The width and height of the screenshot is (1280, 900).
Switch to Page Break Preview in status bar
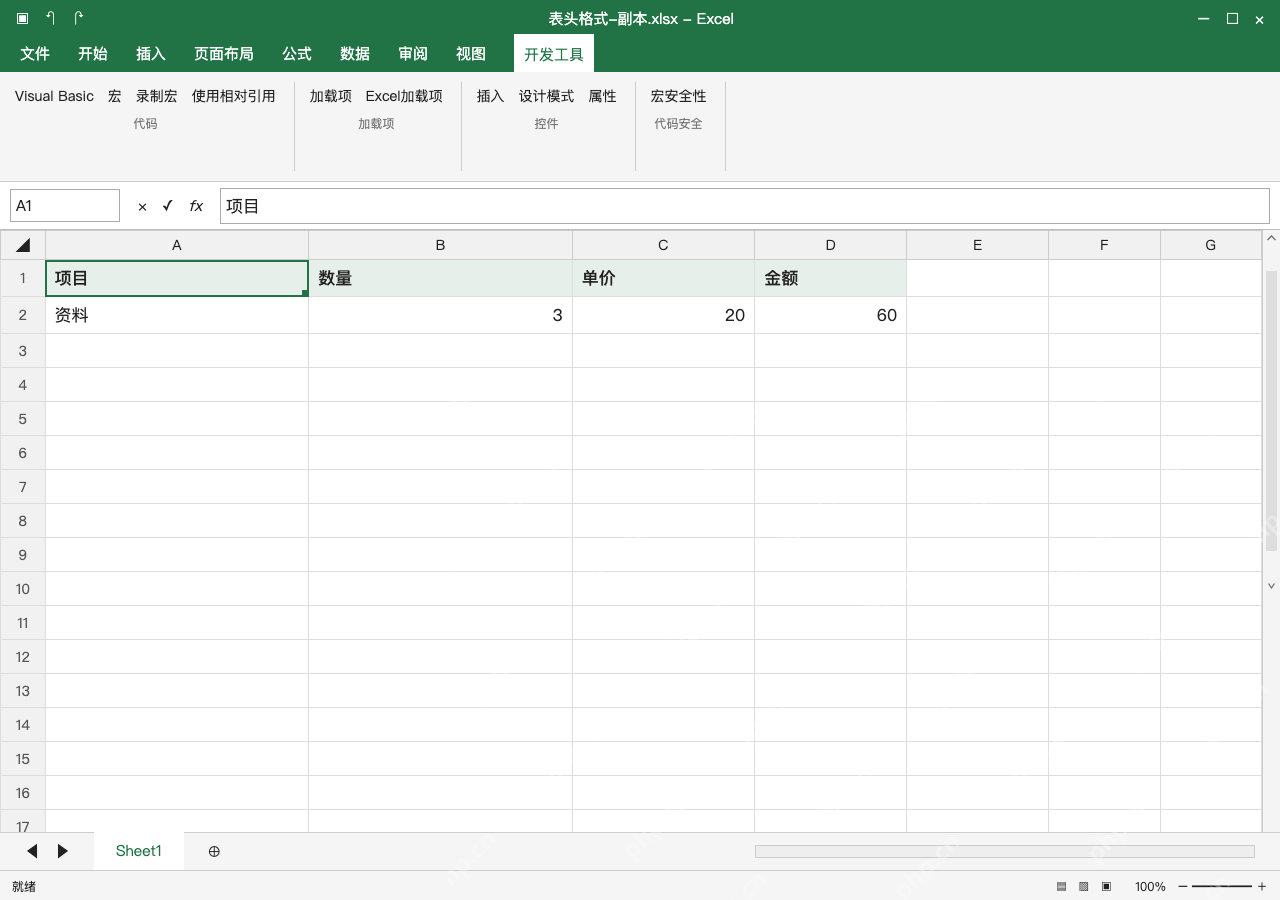(1106, 886)
